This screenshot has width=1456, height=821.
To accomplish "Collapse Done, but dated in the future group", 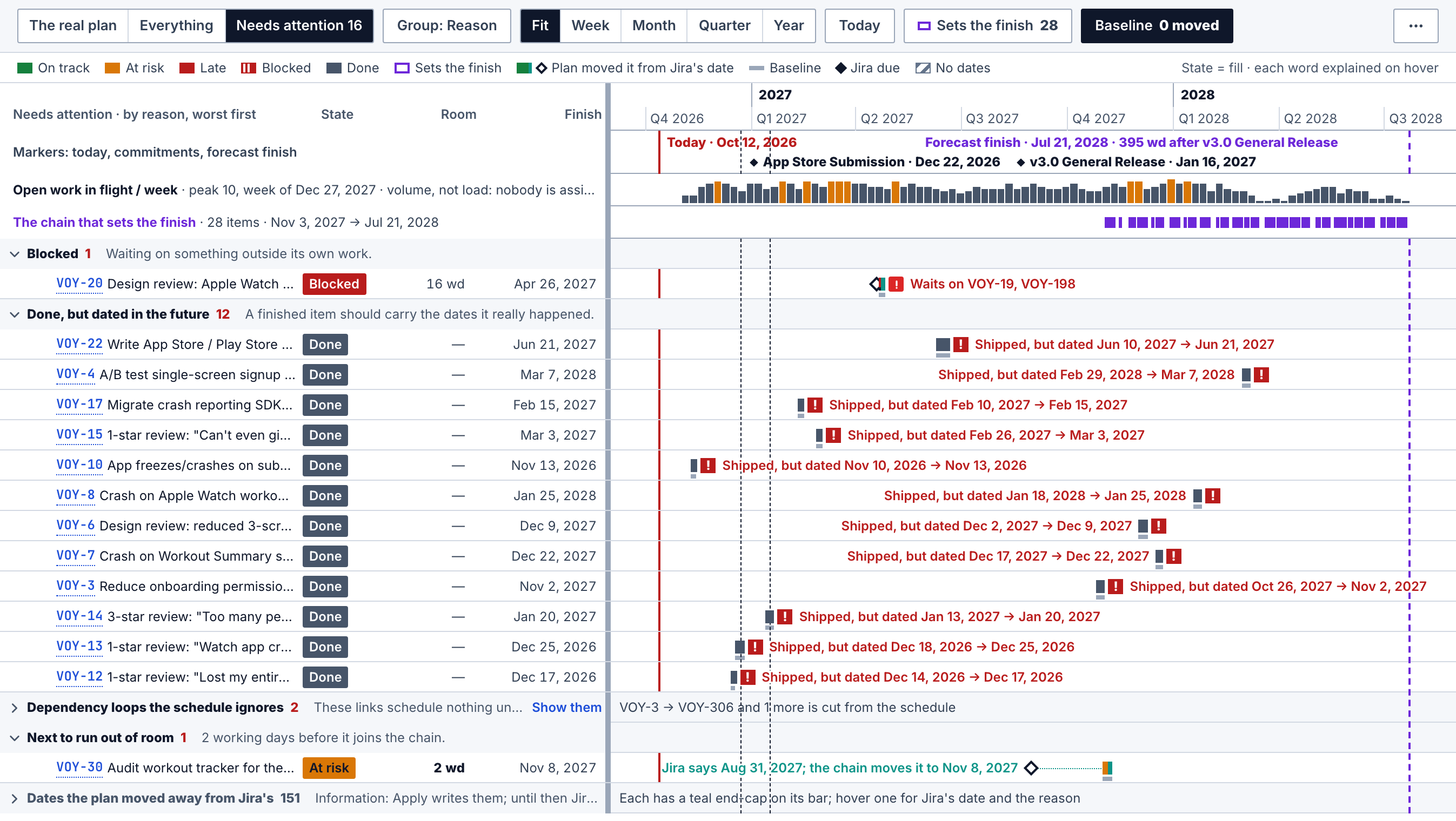I will point(15,314).
